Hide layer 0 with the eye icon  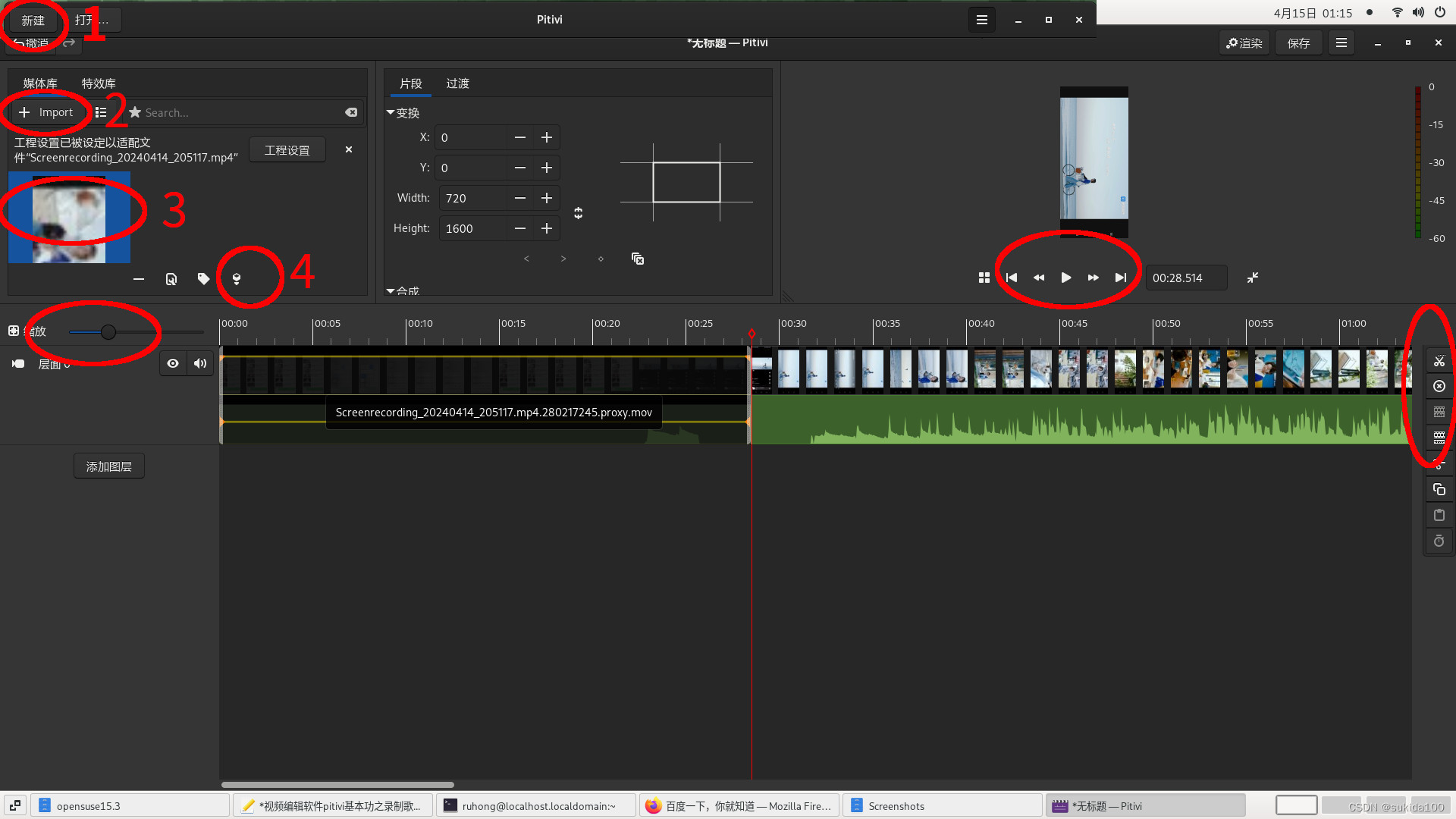click(173, 364)
